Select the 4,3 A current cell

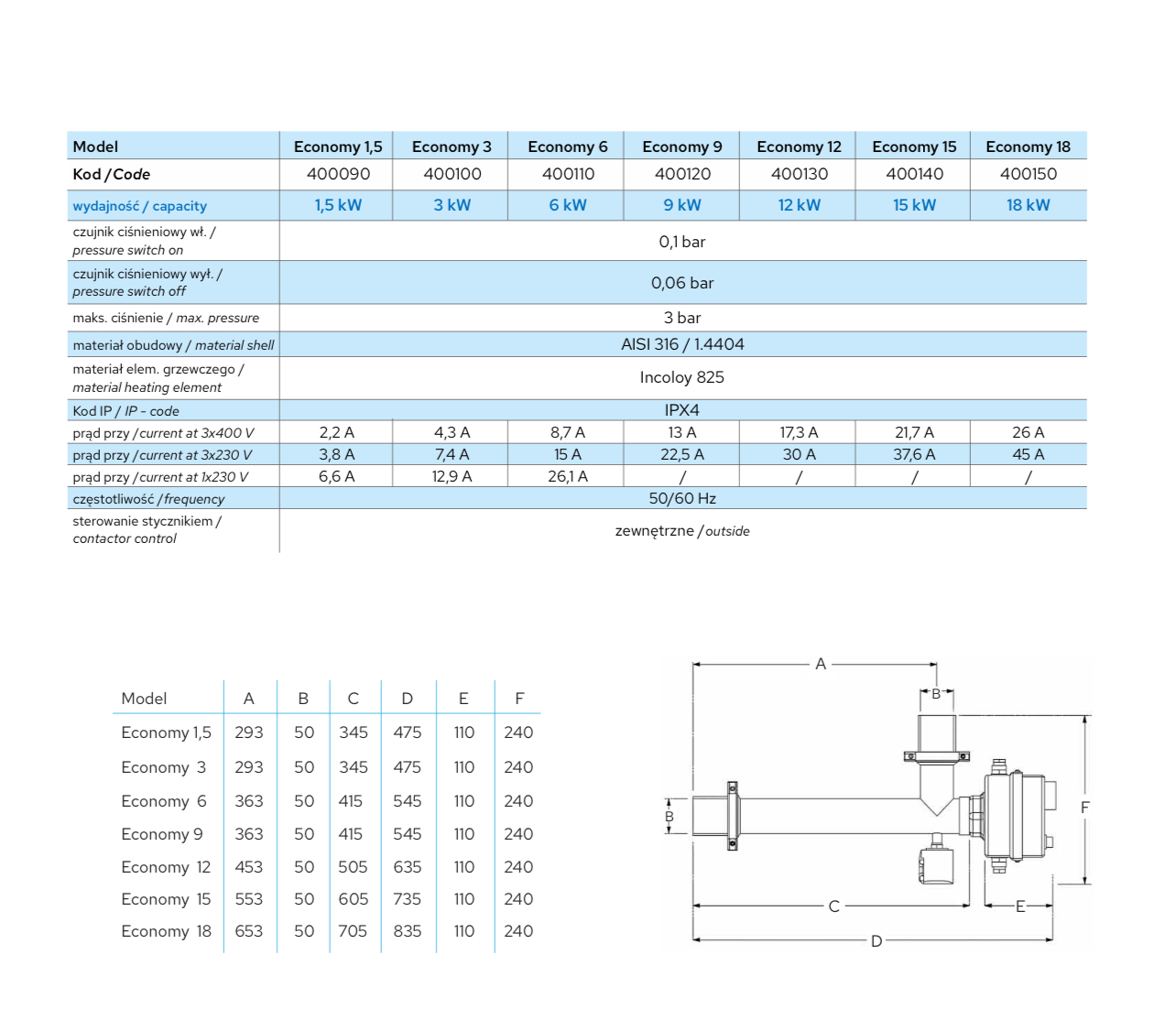[x=452, y=432]
